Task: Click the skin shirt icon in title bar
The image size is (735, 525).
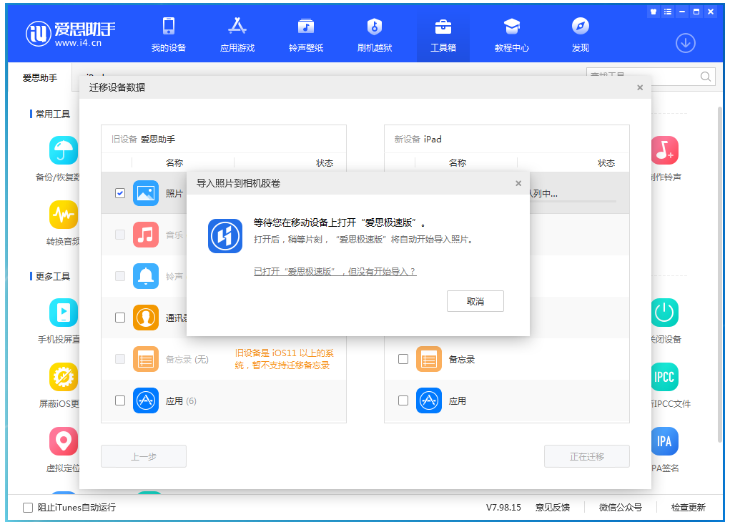Action: [653, 12]
